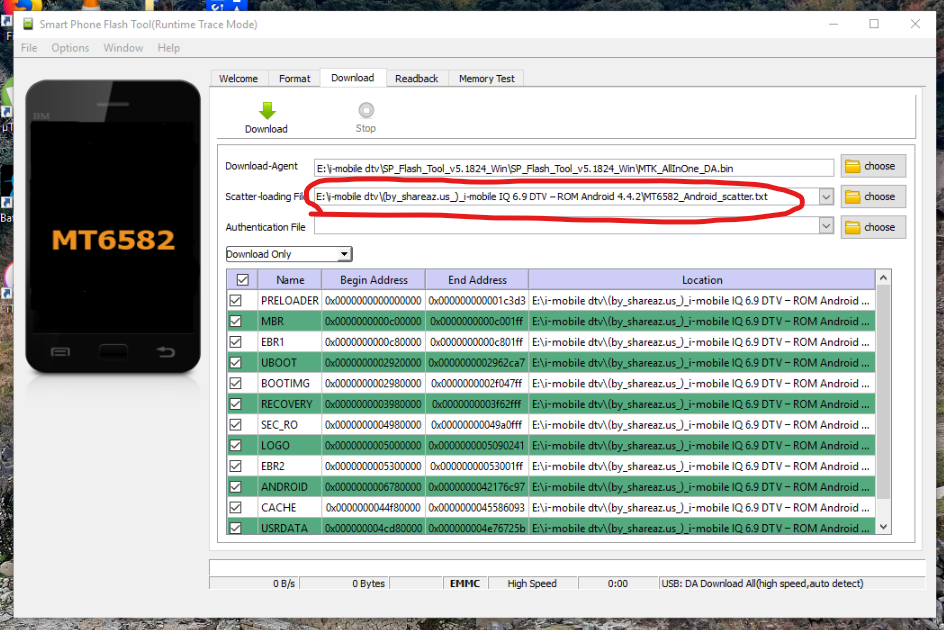Click the End Address column header

tap(477, 279)
